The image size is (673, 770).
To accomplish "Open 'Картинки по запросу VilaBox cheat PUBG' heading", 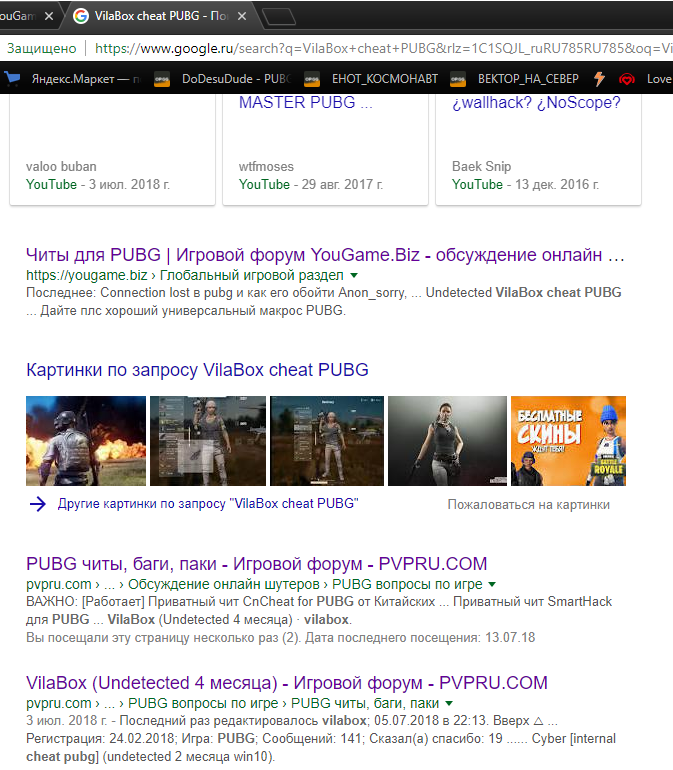I will click(197, 370).
